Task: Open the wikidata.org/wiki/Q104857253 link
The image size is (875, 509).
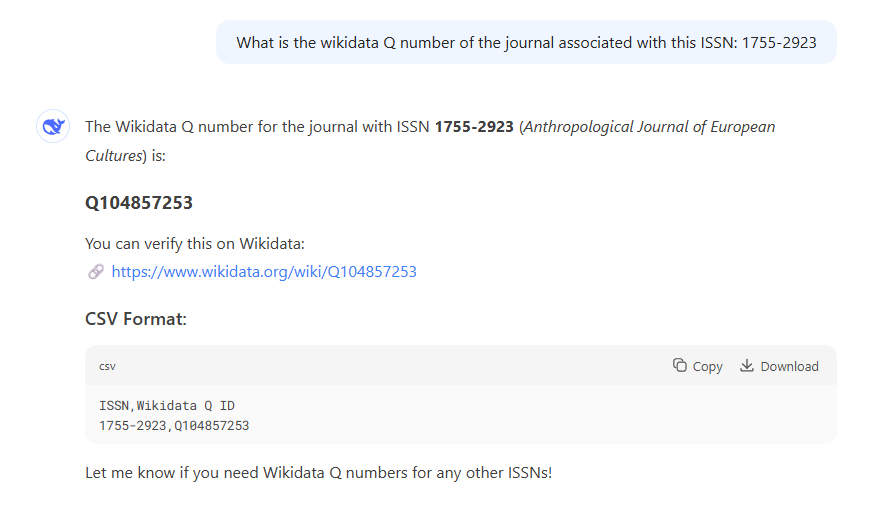Action: [x=264, y=272]
